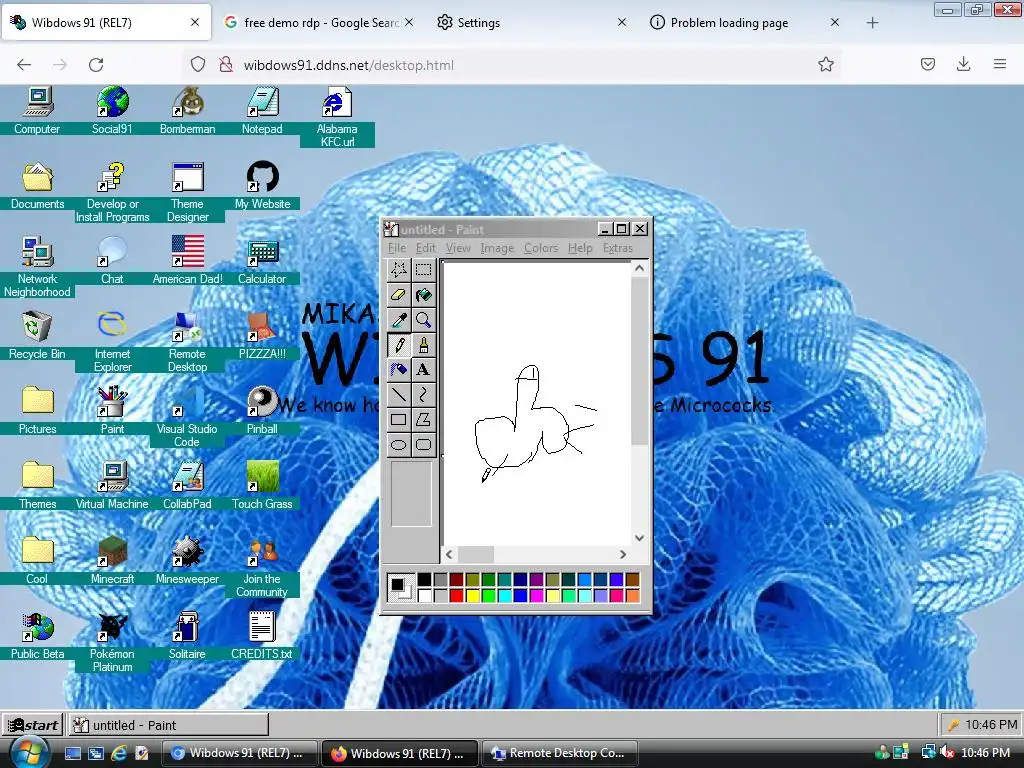This screenshot has width=1024, height=768.
Task: Pick the bright green palette color
Action: 488,596
